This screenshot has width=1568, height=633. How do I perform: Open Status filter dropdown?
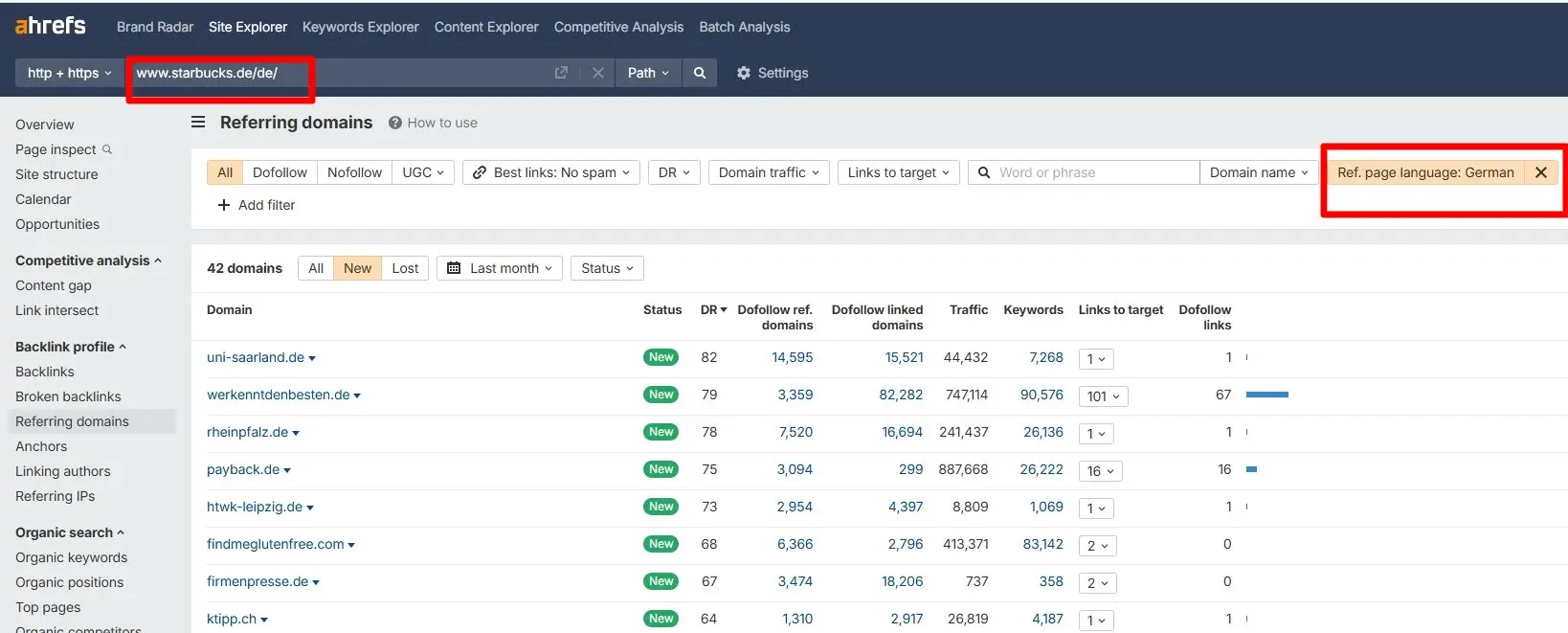pyautogui.click(x=607, y=268)
